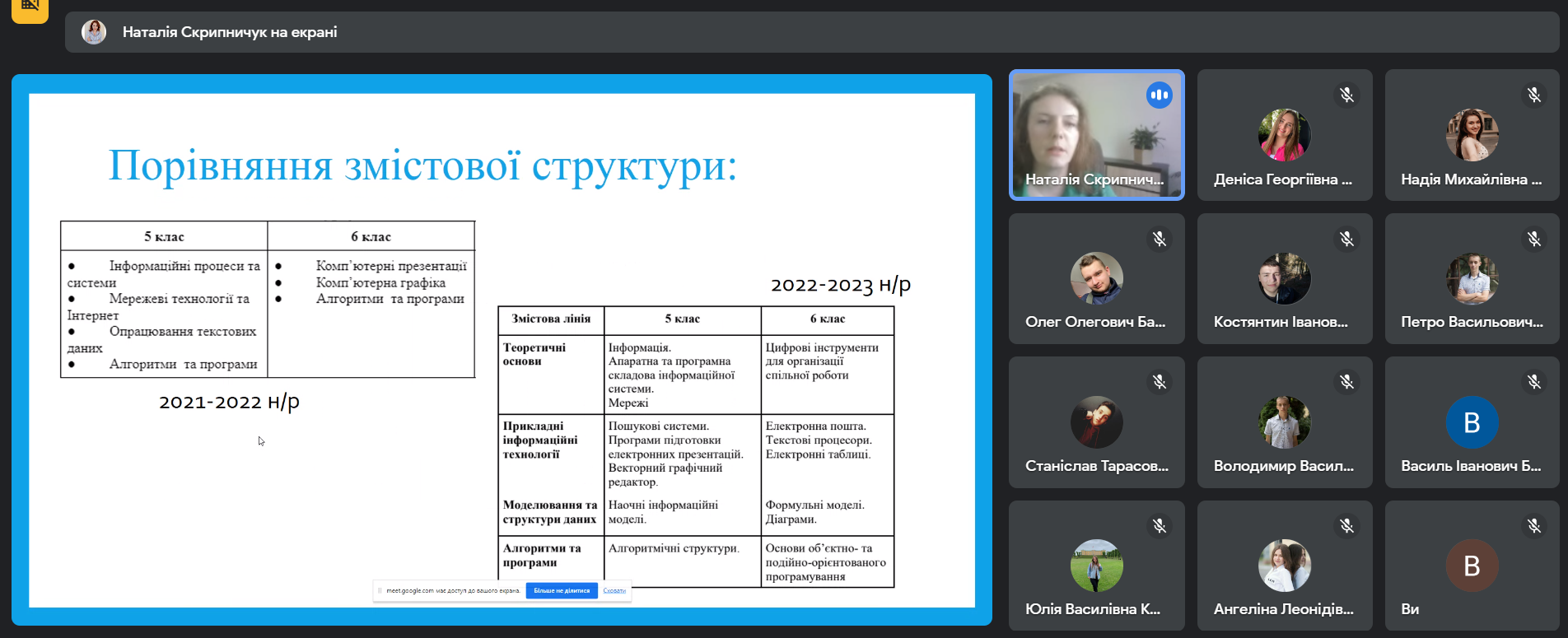Click 'meet.google.com має доступ' notice text
Screen dimensions: 1568x638
(454, 590)
